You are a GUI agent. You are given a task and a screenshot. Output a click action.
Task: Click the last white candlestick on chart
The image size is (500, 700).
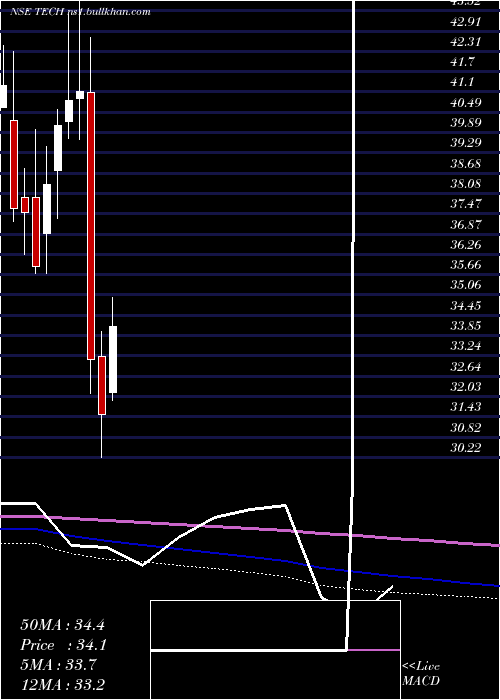(113, 360)
